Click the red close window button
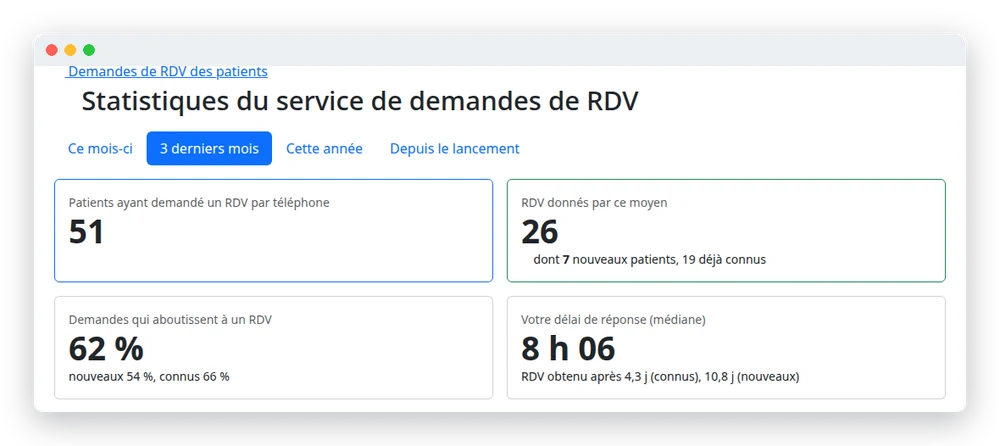This screenshot has width=1000, height=446. 52,50
